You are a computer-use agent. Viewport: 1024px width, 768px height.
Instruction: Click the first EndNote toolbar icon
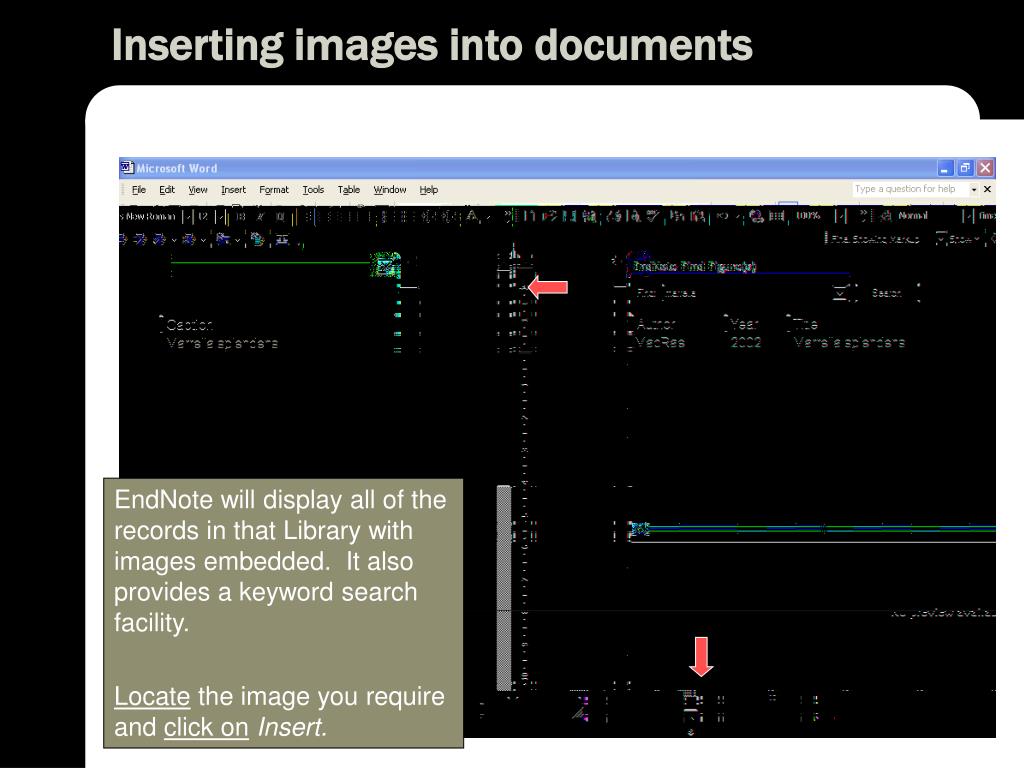pos(123,240)
